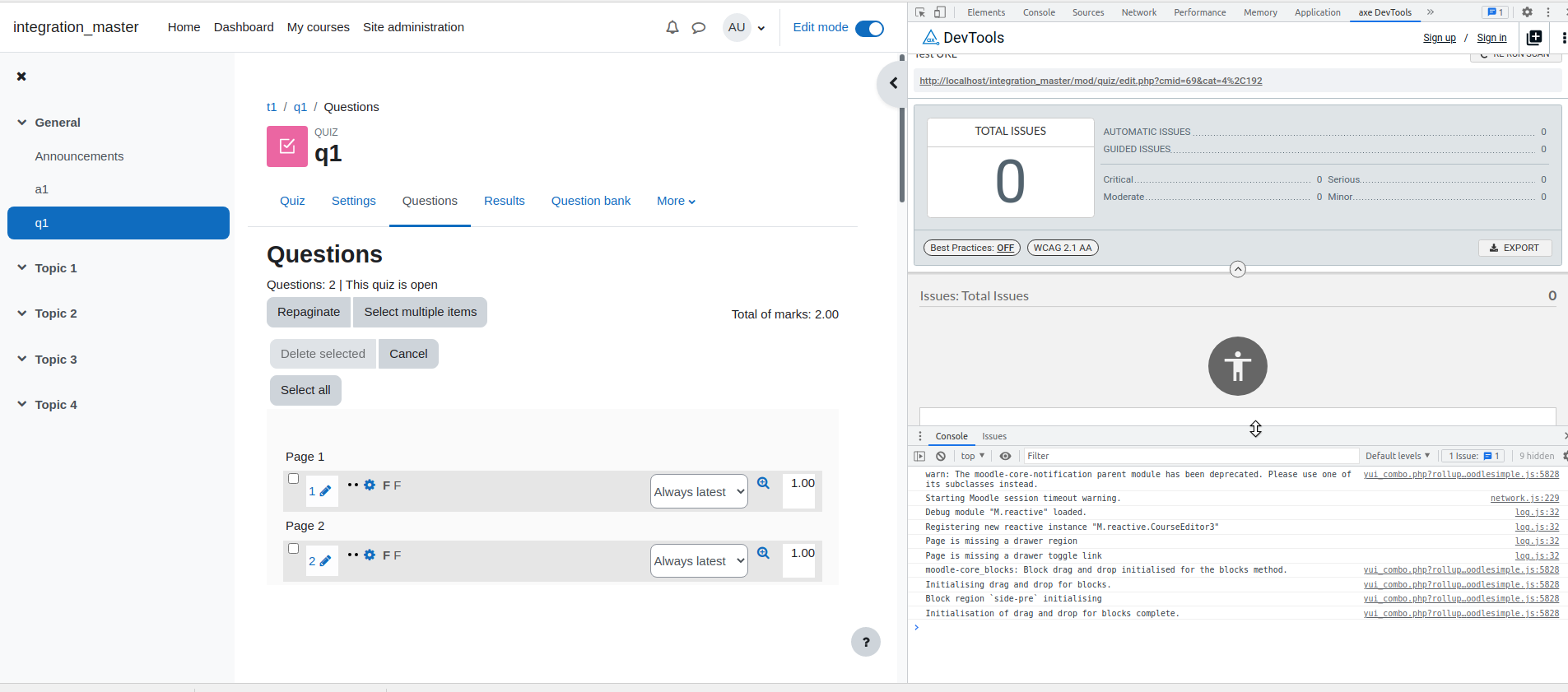1568x692 pixels.
Task: Click the pink quiz activity icon
Action: (287, 146)
